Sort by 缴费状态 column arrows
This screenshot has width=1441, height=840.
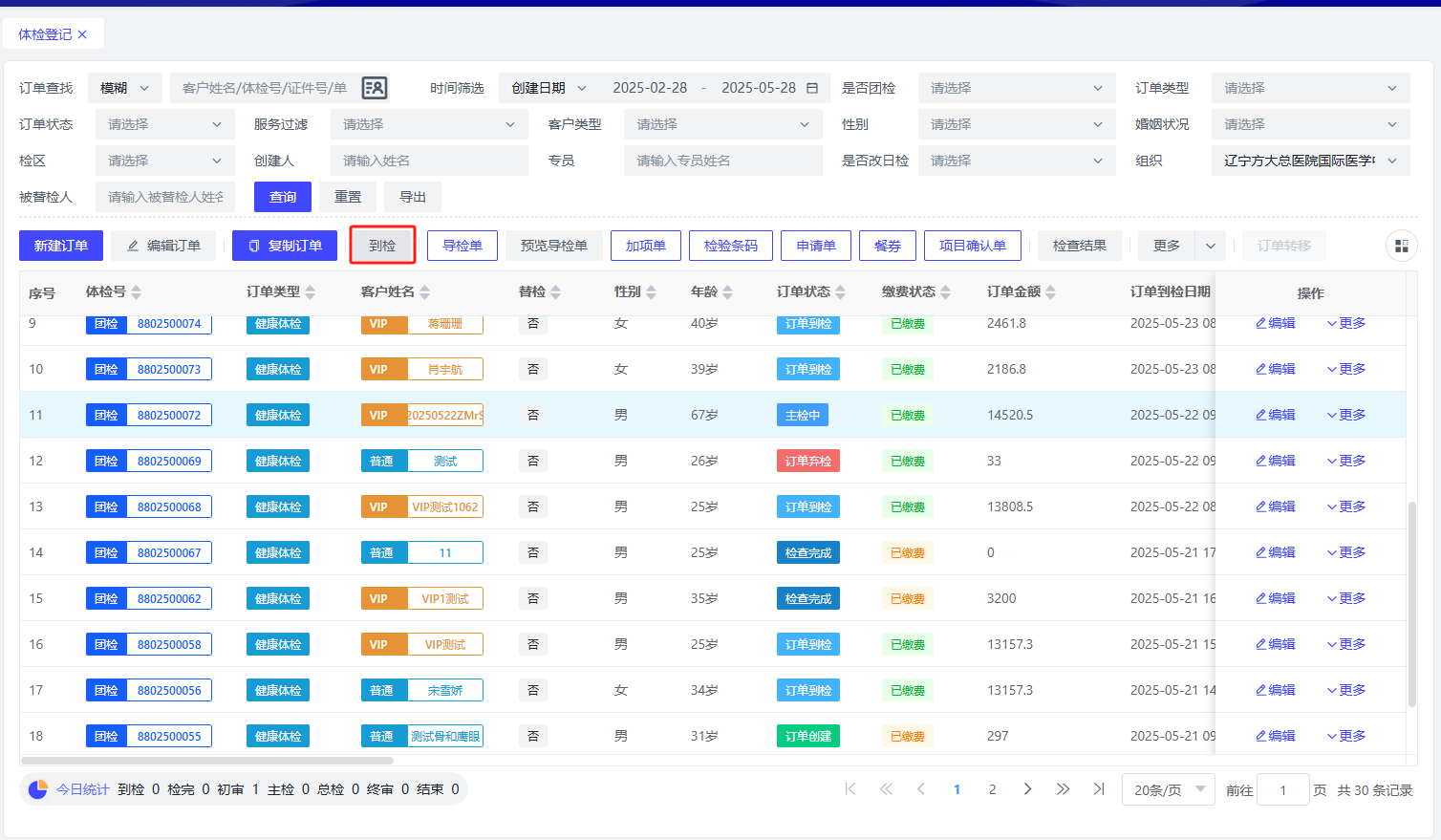tap(945, 292)
